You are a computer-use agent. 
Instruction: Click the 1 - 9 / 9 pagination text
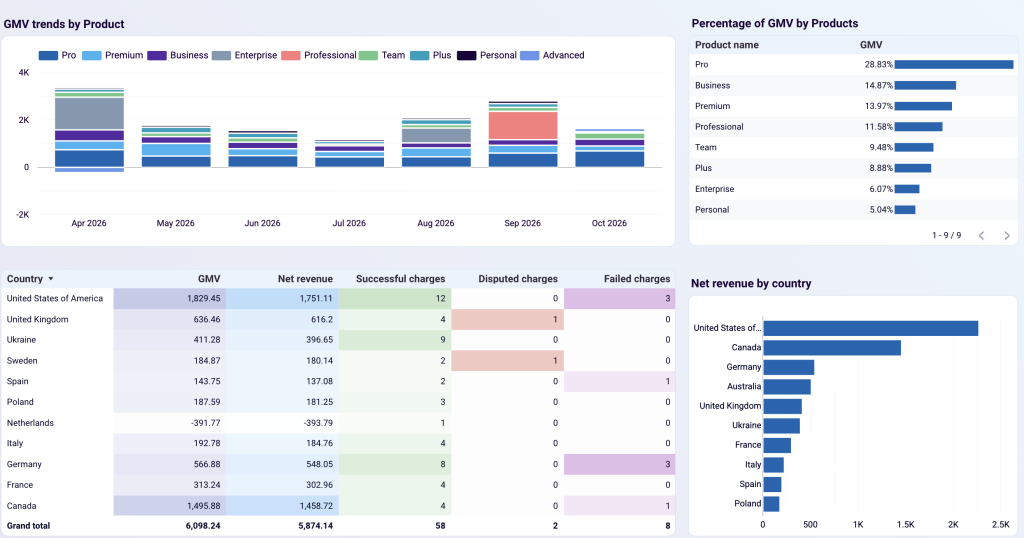pyautogui.click(x=946, y=236)
